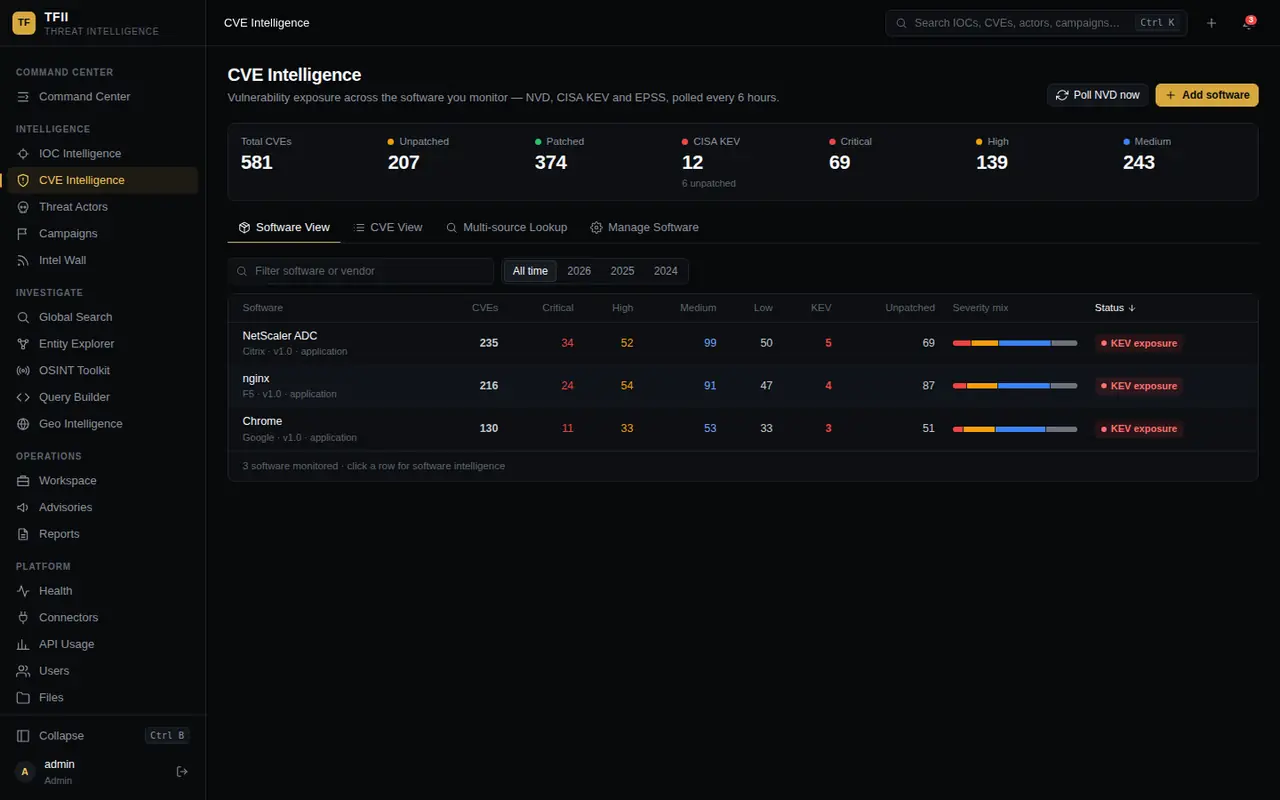Open Query Builder
This screenshot has width=1280, height=800.
[x=102, y=398]
